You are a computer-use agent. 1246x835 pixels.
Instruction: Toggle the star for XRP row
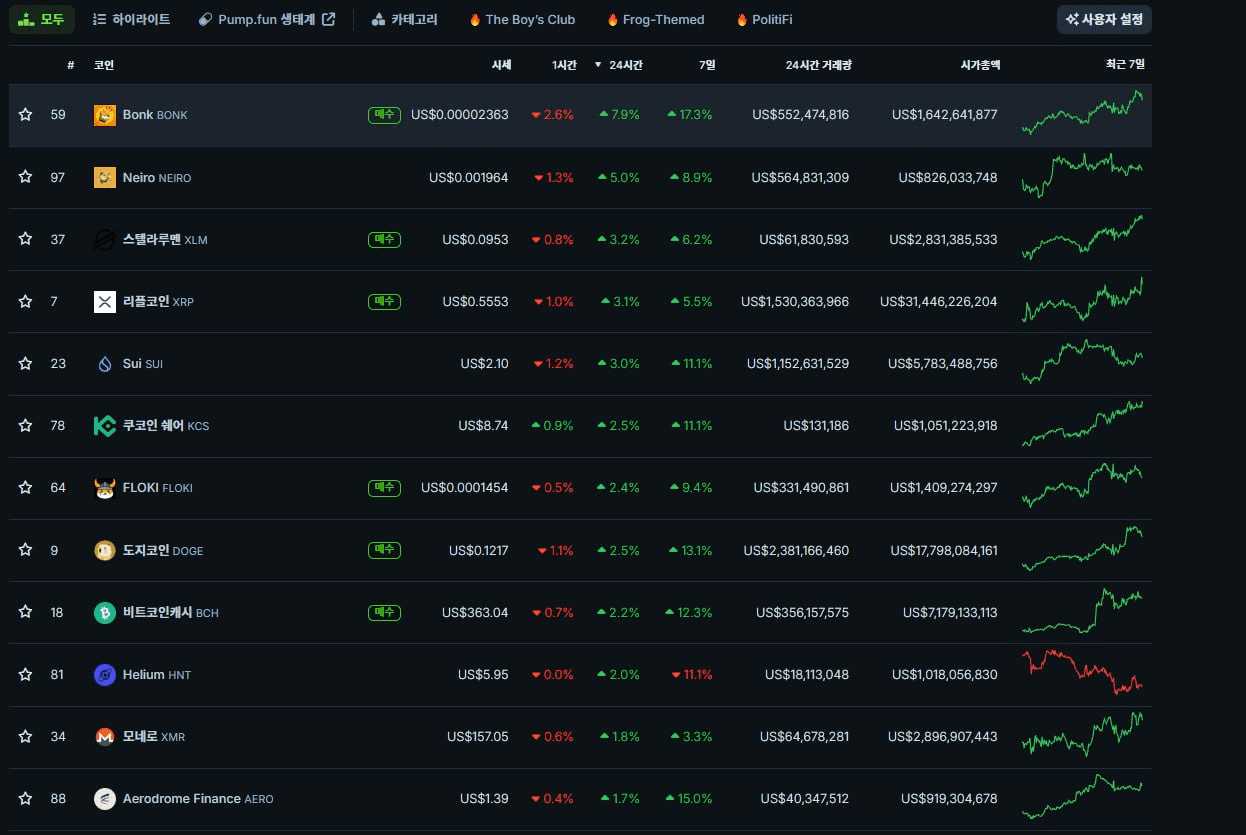click(25, 301)
